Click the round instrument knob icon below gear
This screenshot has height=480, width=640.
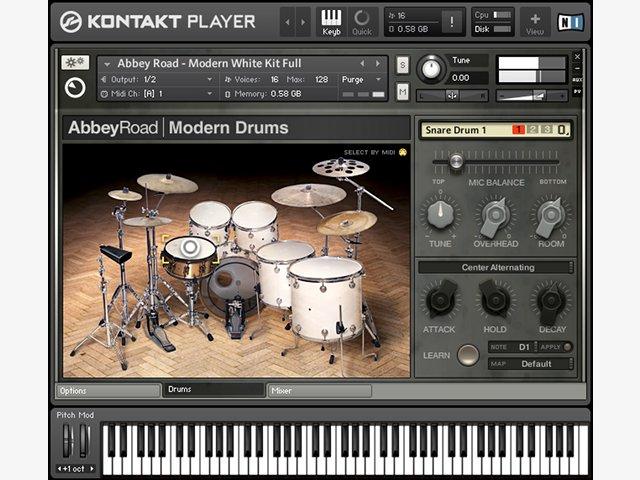[75, 87]
